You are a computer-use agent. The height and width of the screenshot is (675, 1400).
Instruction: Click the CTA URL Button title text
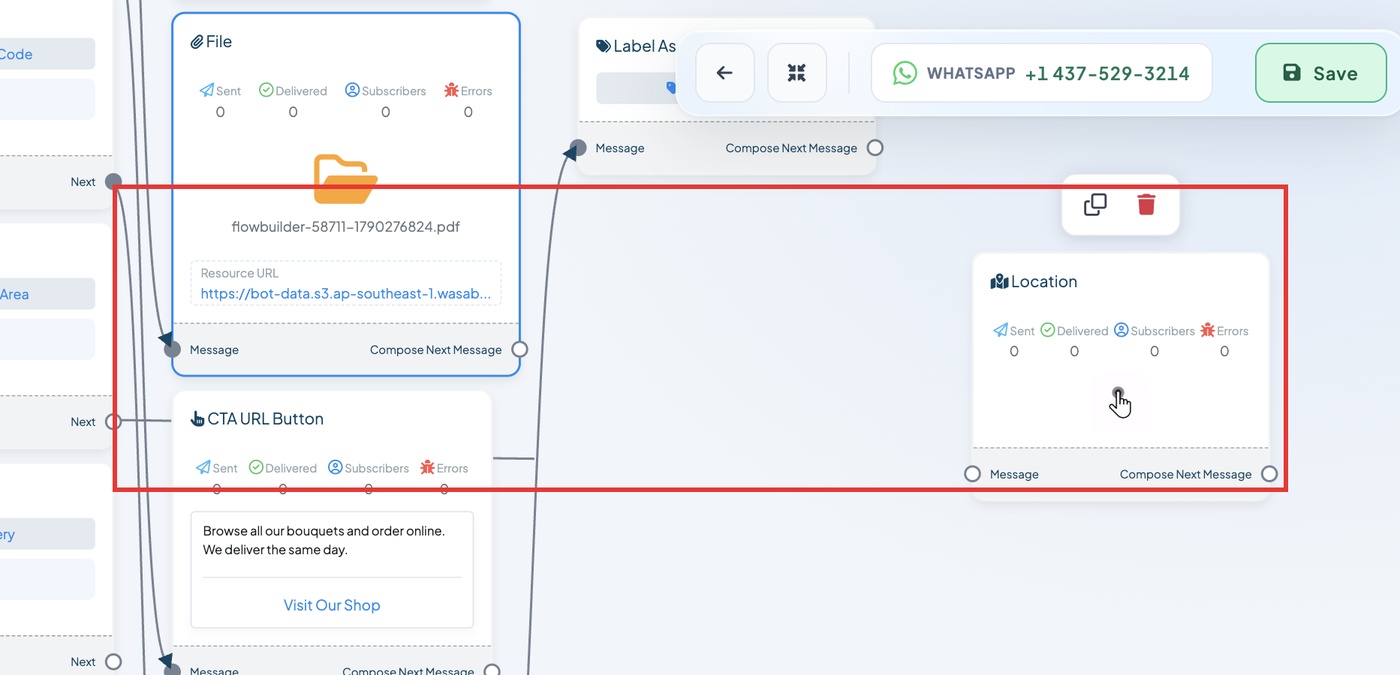tap(266, 419)
